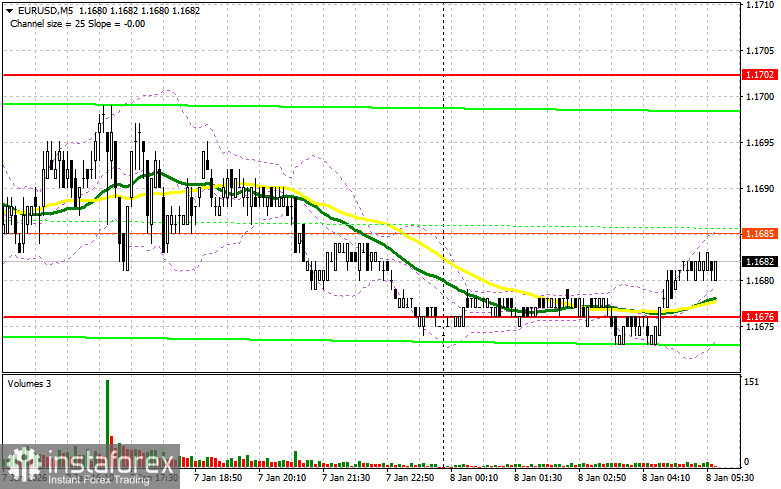Screen dimensions: 781x489
Task: Click the 1.1675 price axis label
Action: tap(760, 326)
